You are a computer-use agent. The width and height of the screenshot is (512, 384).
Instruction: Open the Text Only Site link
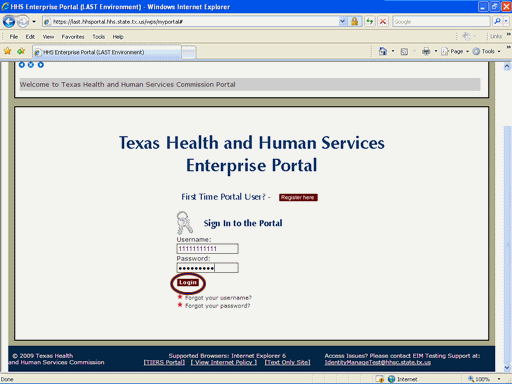click(x=287, y=362)
